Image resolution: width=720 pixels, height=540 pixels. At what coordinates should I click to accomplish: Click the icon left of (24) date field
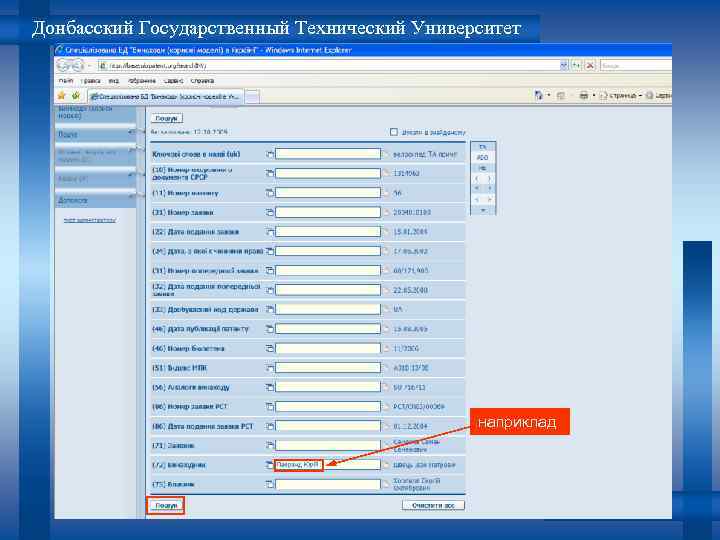(270, 251)
